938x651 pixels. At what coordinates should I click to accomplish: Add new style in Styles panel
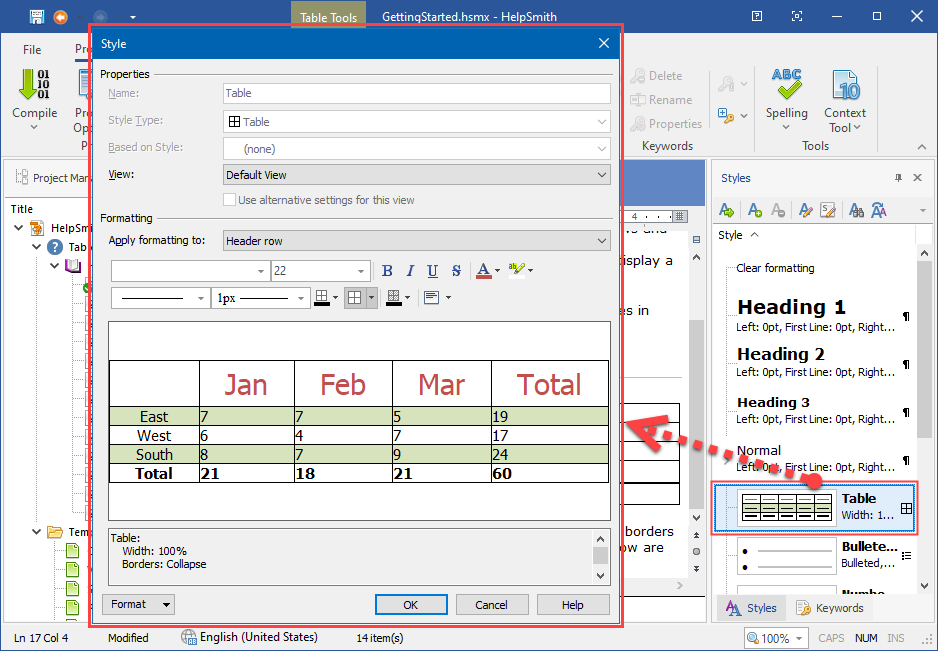tap(755, 210)
